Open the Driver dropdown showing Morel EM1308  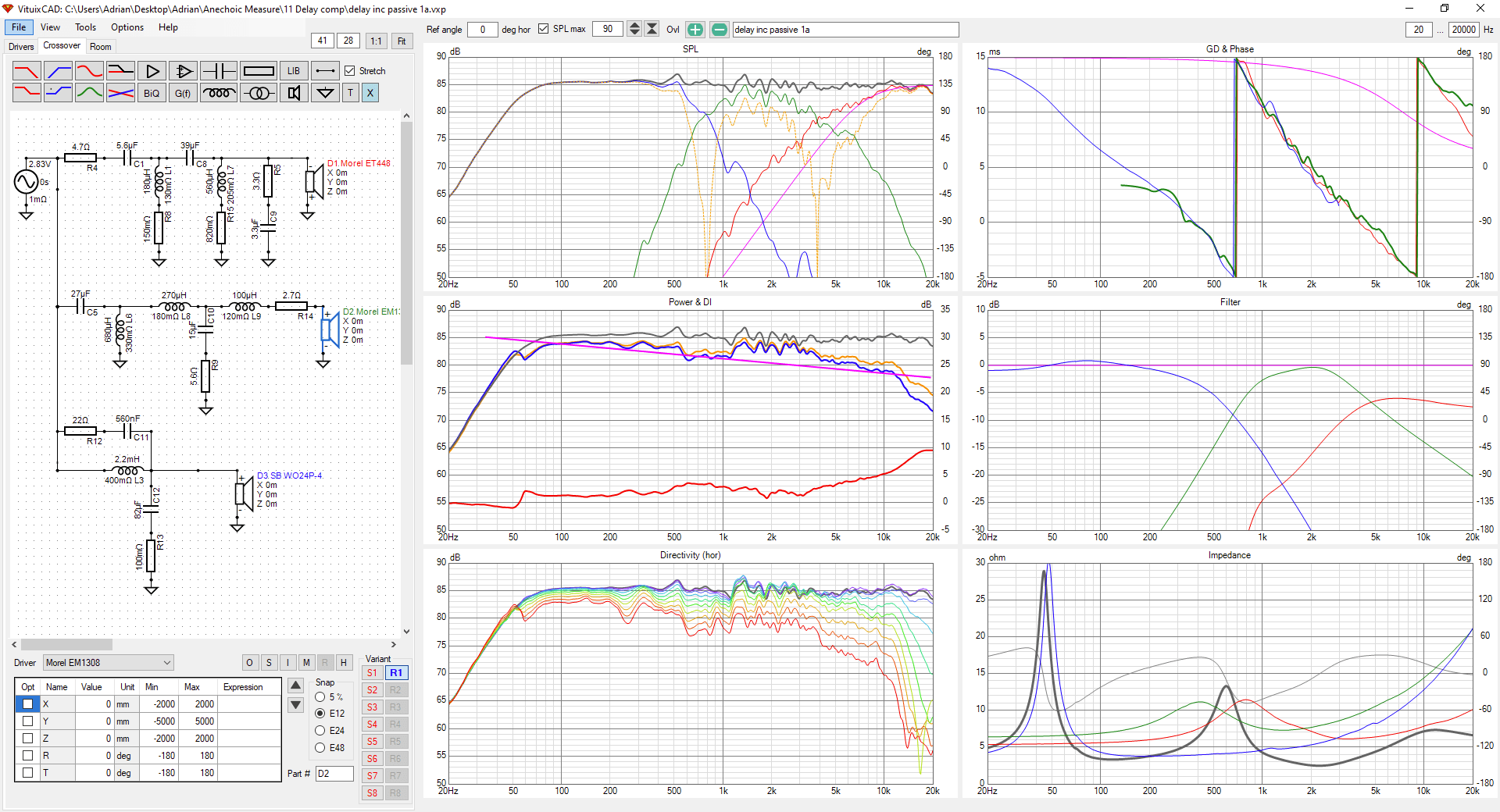(x=109, y=663)
